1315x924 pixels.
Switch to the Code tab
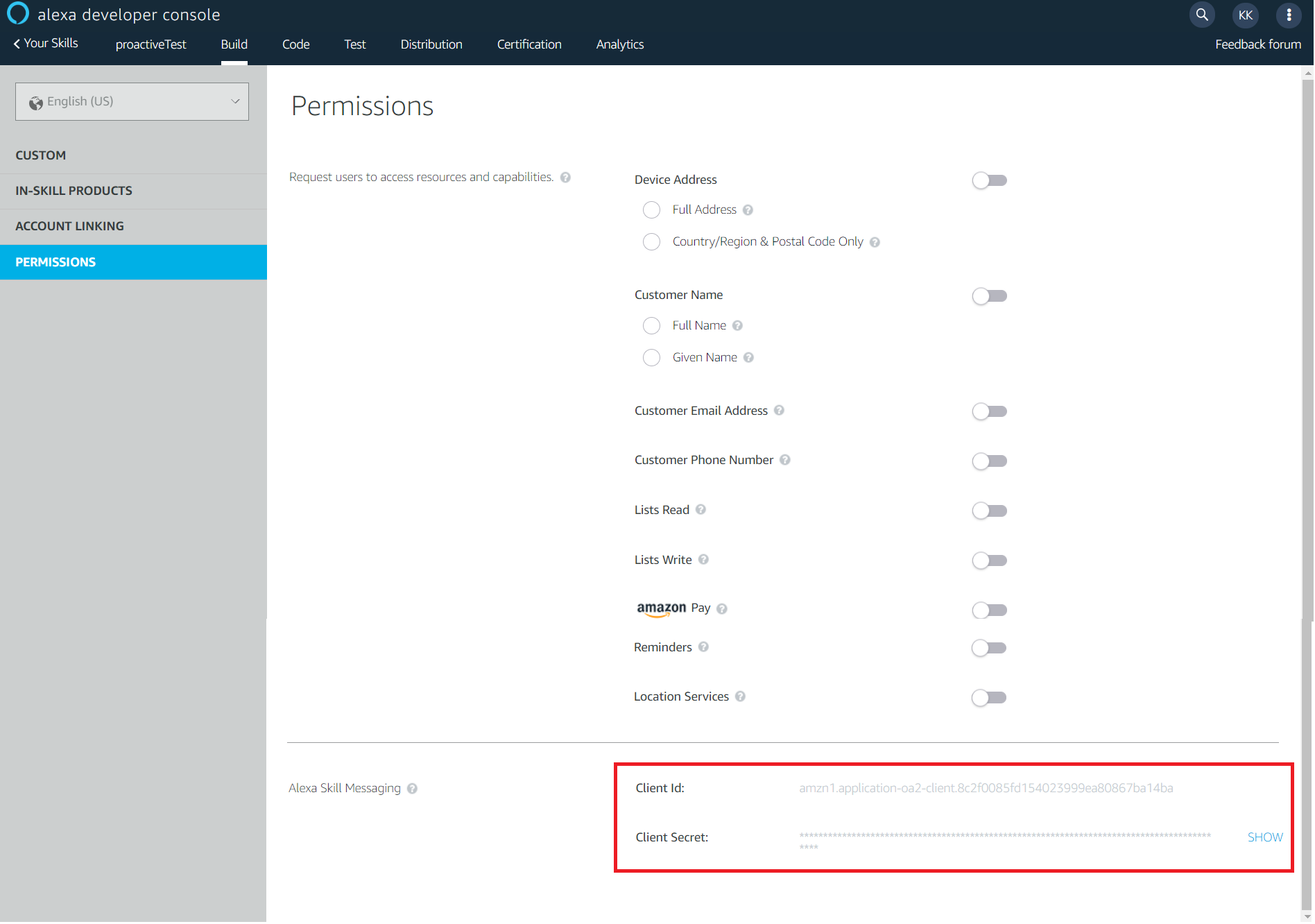pos(296,44)
